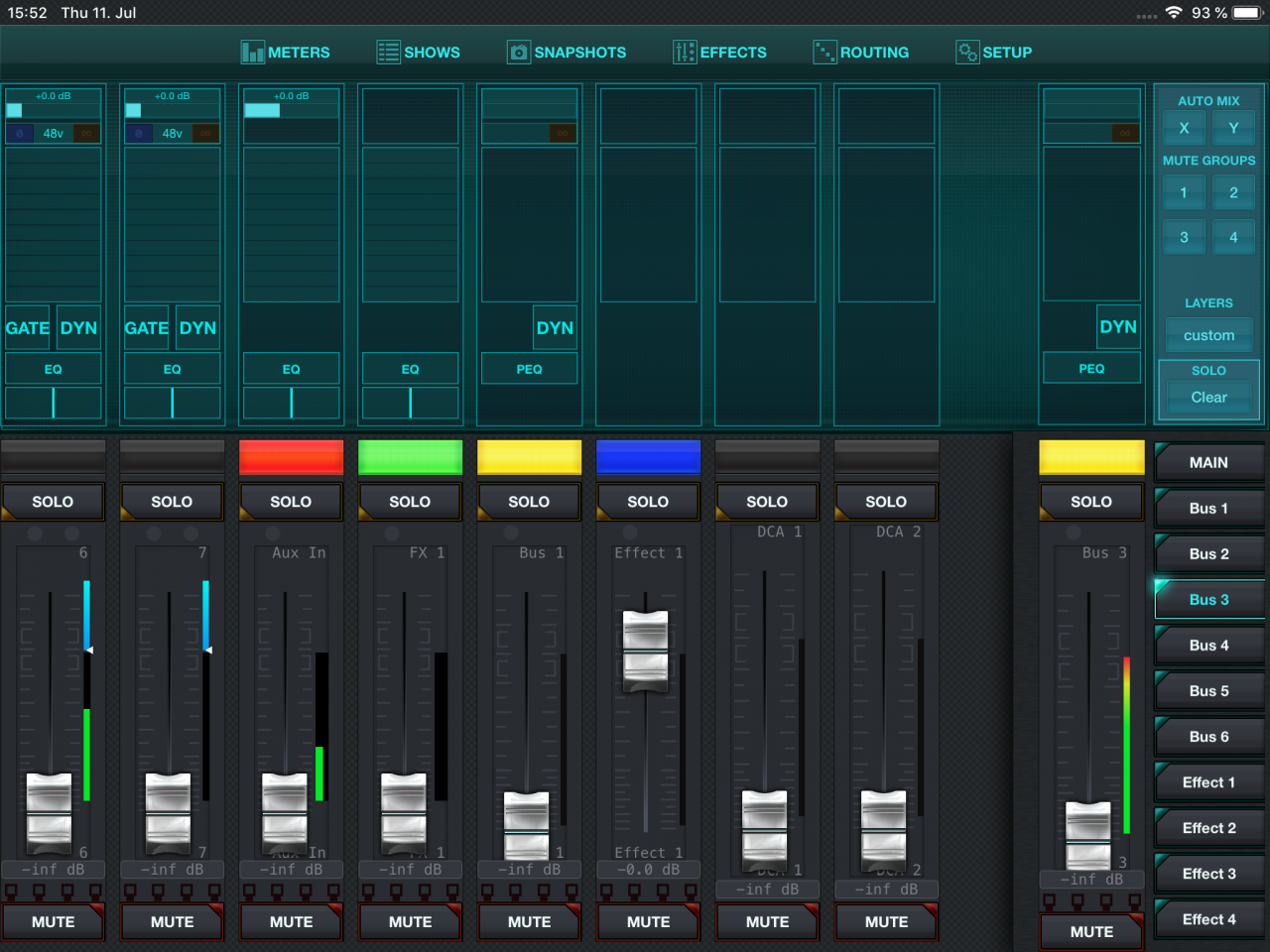Open the GATE section of channel 6

28,328
